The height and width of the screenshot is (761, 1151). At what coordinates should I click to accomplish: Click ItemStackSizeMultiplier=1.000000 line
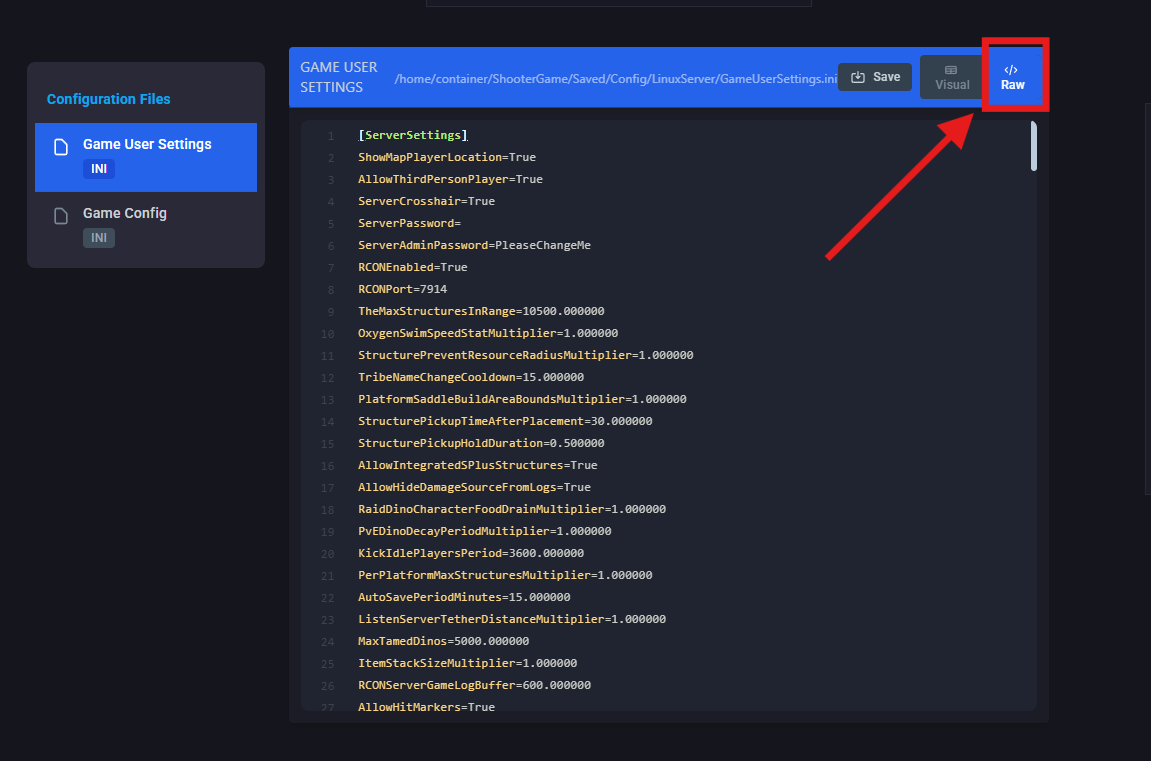click(468, 663)
